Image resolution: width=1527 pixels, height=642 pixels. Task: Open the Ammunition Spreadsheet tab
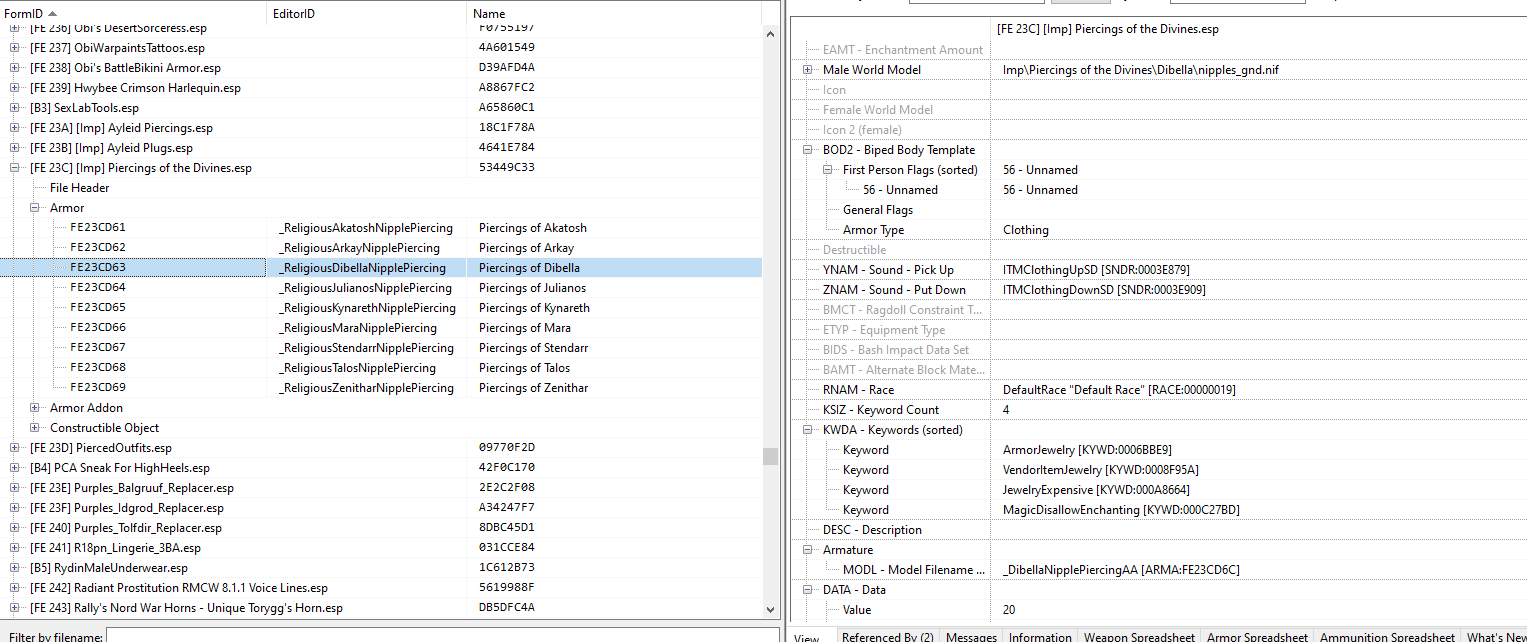coord(1387,637)
